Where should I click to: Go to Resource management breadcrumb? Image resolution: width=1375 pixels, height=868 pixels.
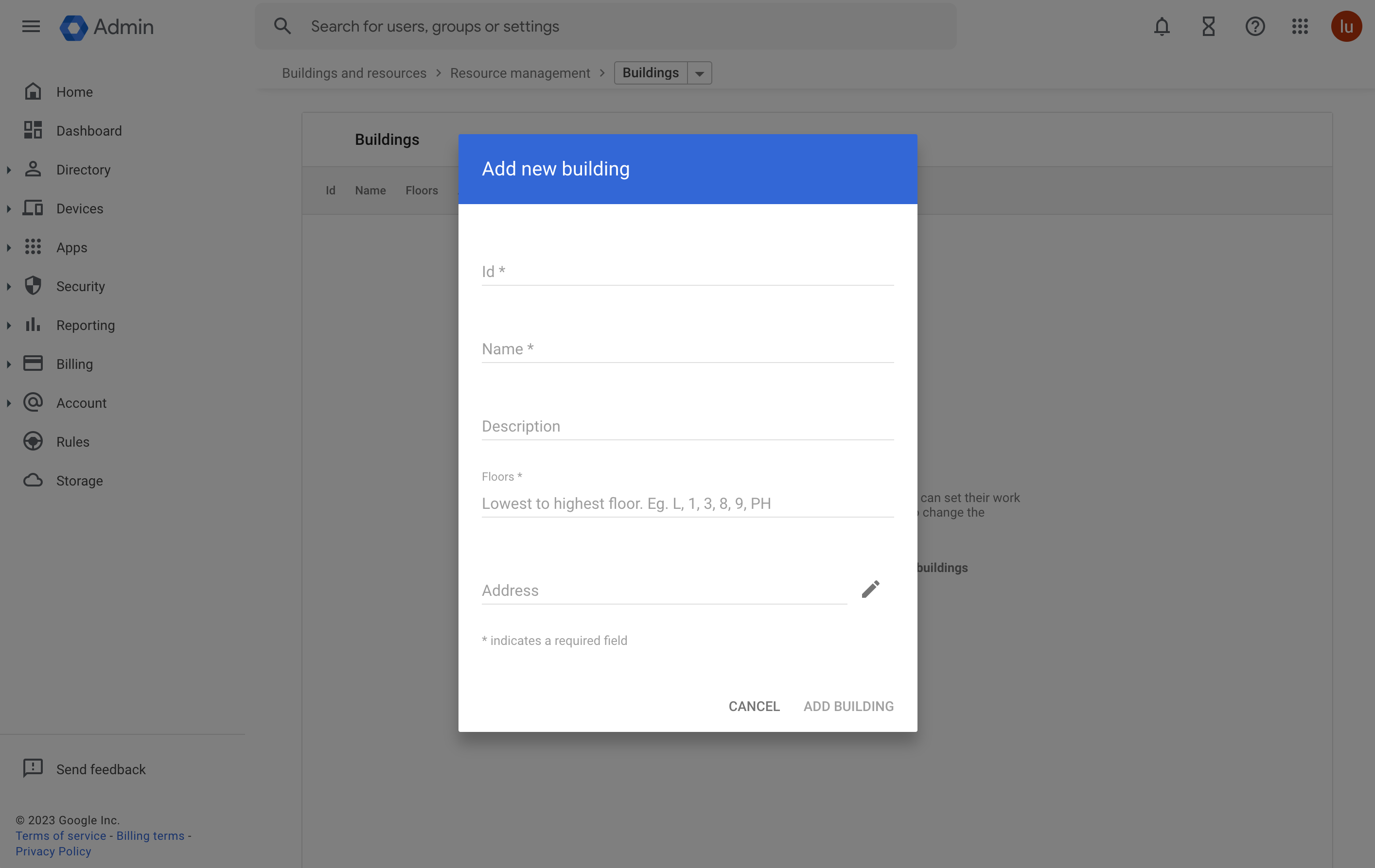519,72
